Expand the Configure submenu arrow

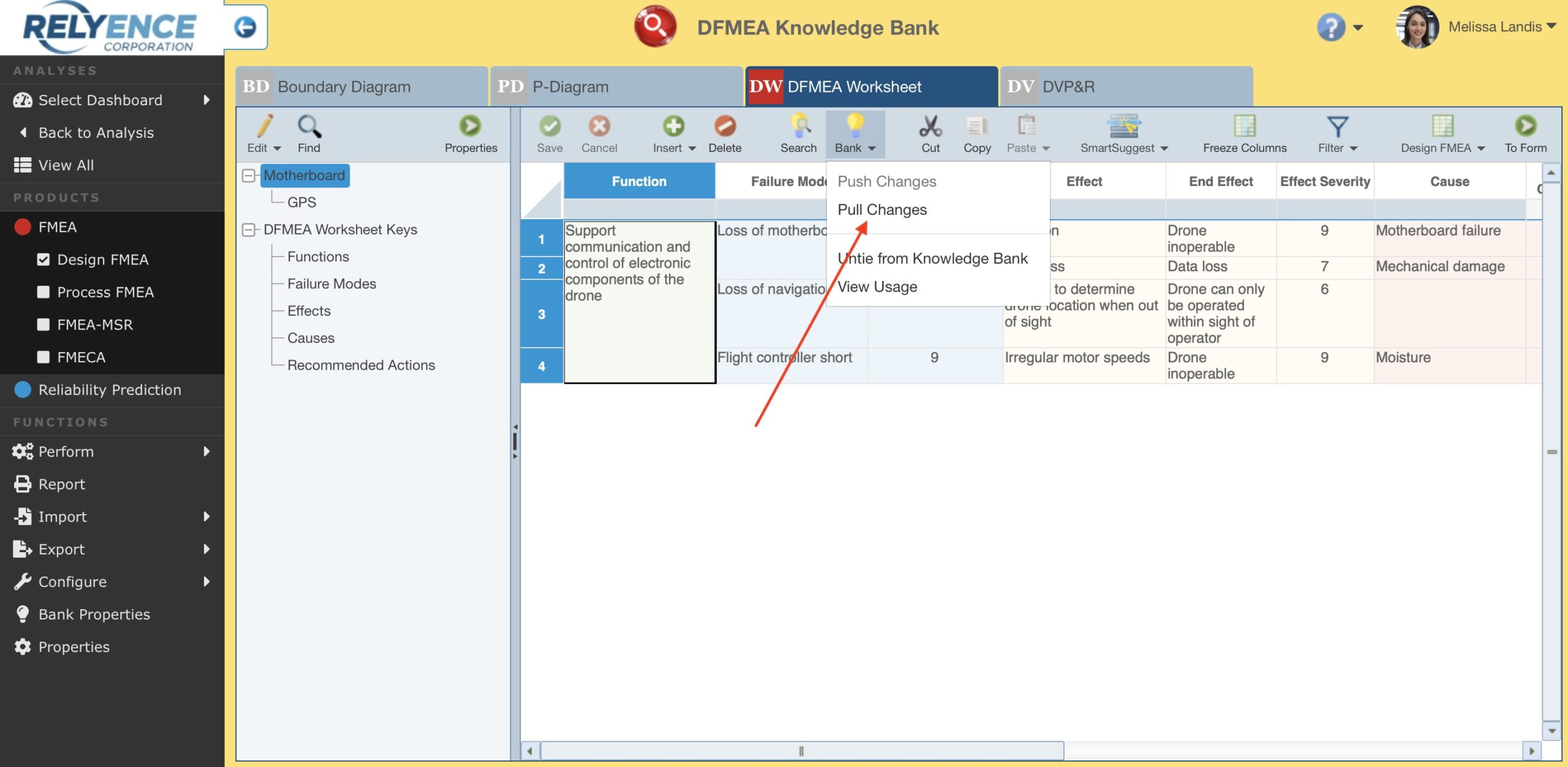(x=206, y=581)
